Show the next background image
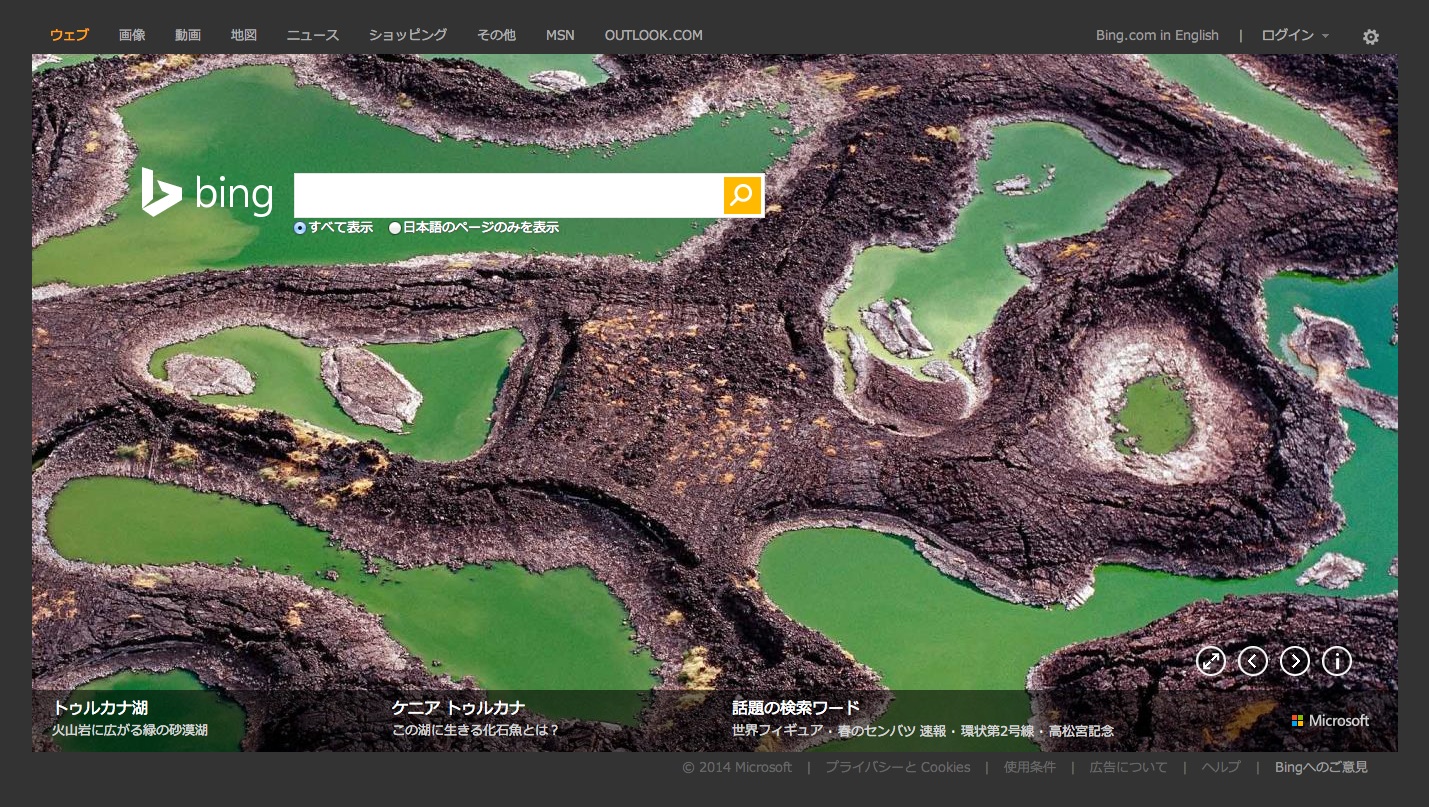 [1295, 661]
